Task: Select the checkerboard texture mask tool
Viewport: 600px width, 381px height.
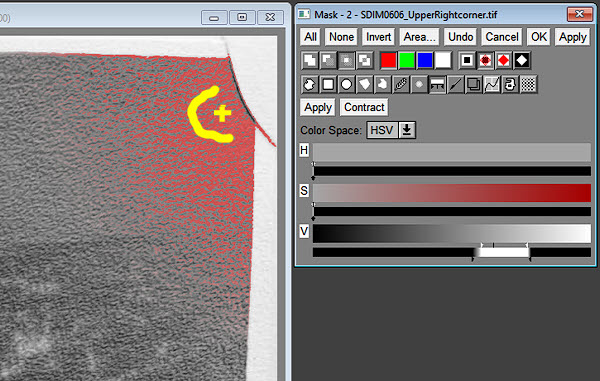Action: [x=528, y=85]
